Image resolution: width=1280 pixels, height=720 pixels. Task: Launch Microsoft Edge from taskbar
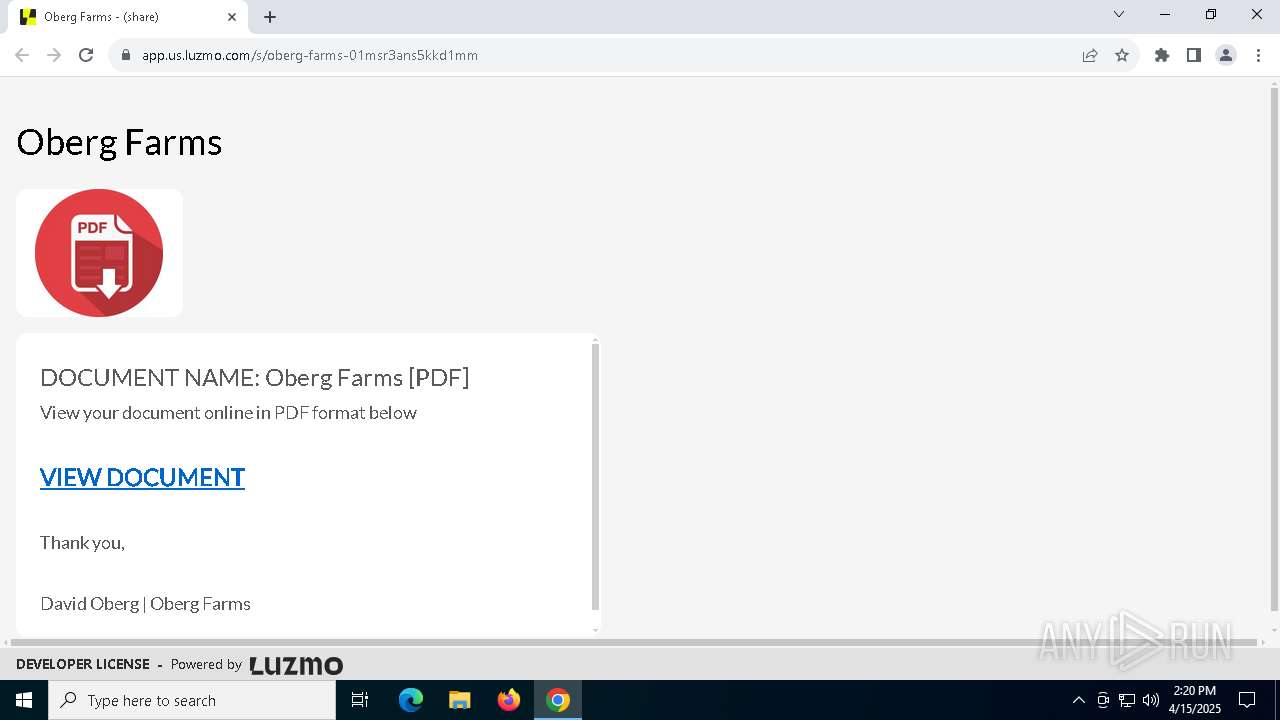[x=411, y=700]
